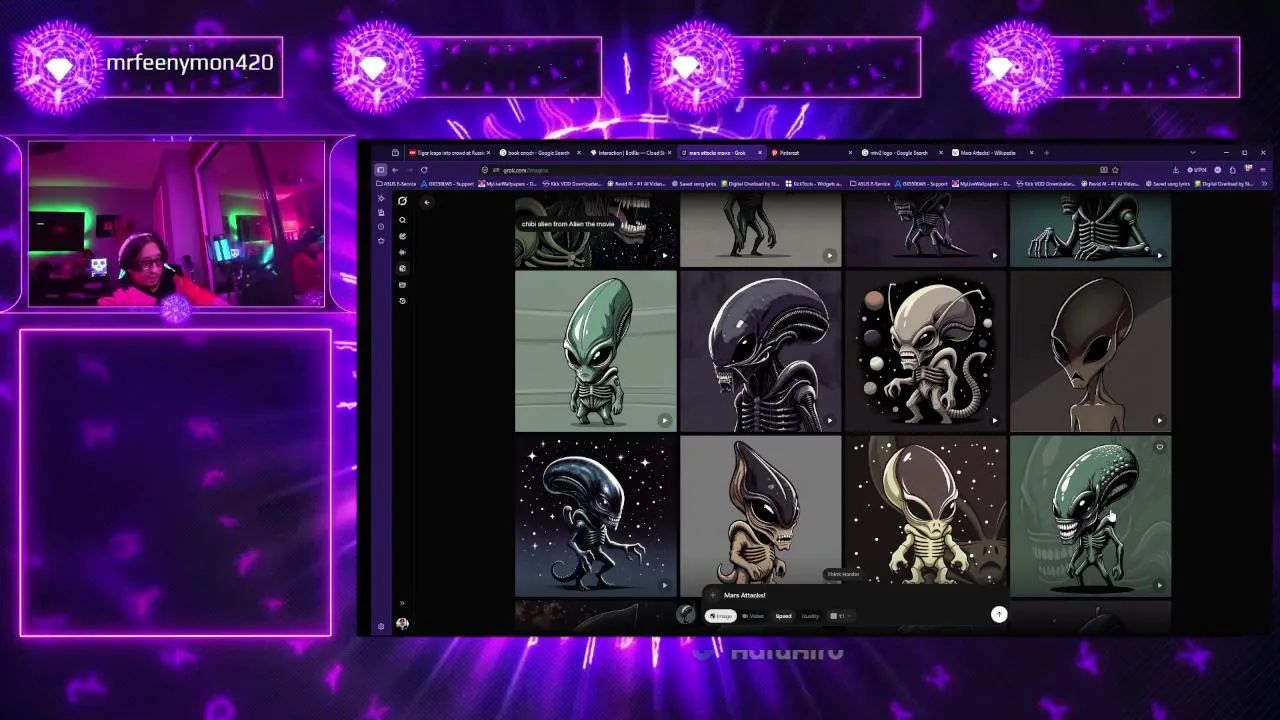Open the alien with planets background image
Screen dimensions: 1280x720
[x=925, y=351]
